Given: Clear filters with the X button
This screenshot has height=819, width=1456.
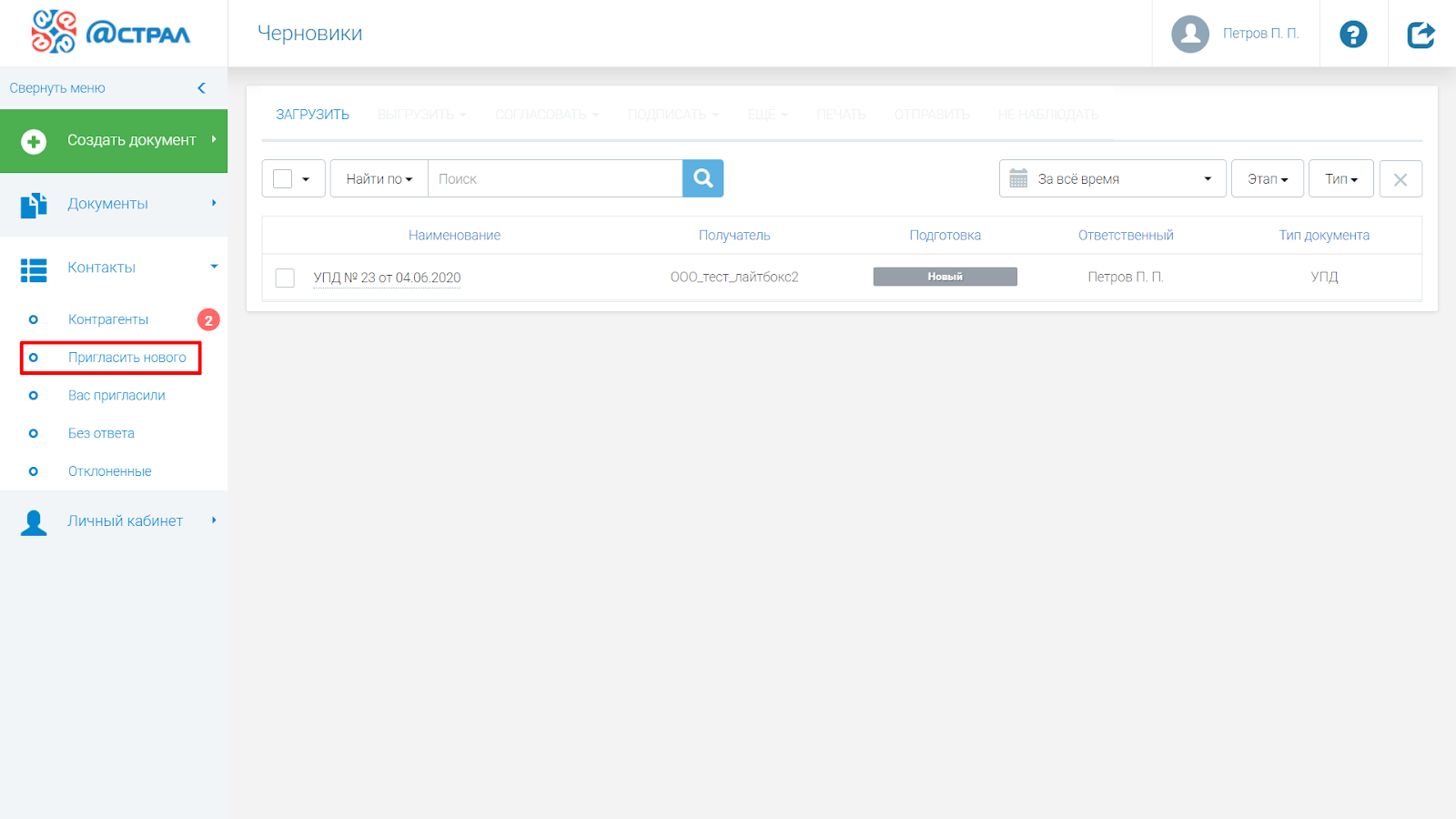Looking at the screenshot, I should tap(1400, 178).
